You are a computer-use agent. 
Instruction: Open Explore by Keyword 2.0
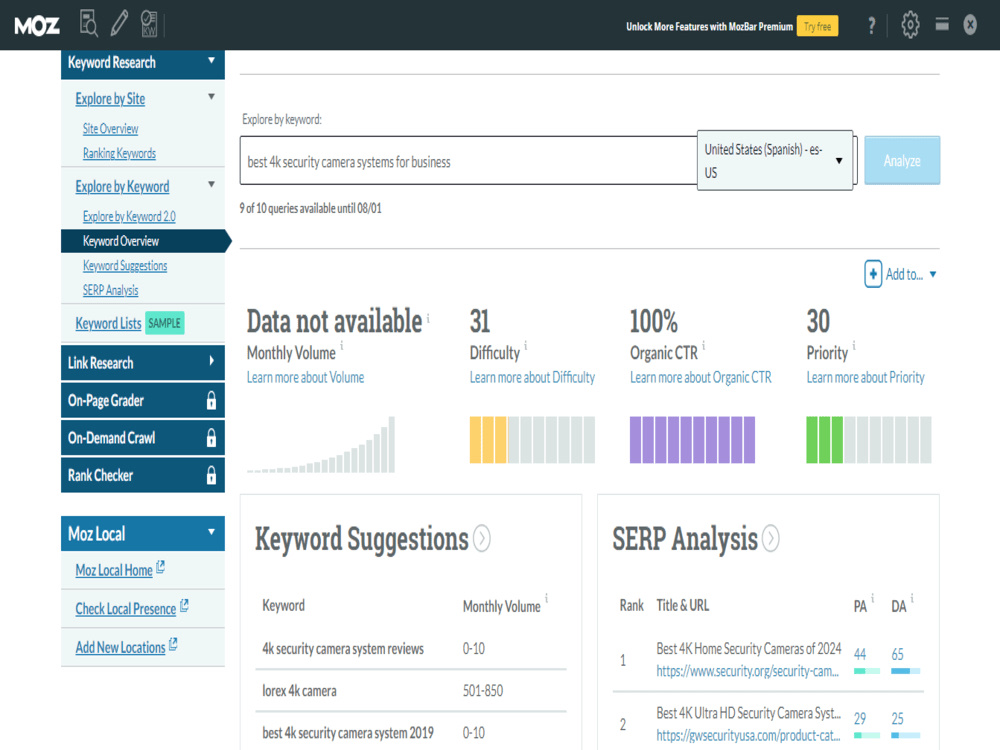click(x=129, y=217)
